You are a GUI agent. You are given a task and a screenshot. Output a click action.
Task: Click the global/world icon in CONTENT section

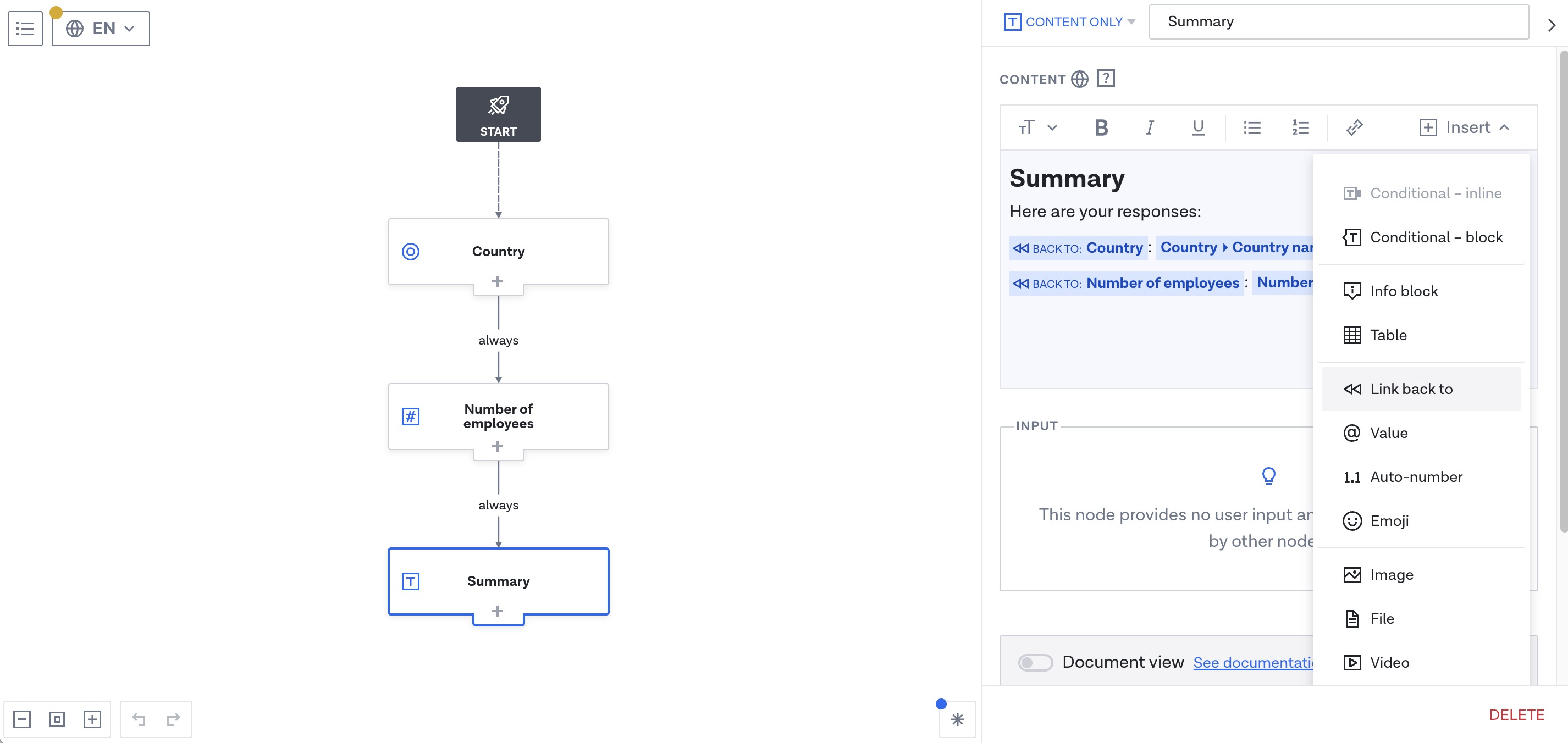coord(1080,78)
